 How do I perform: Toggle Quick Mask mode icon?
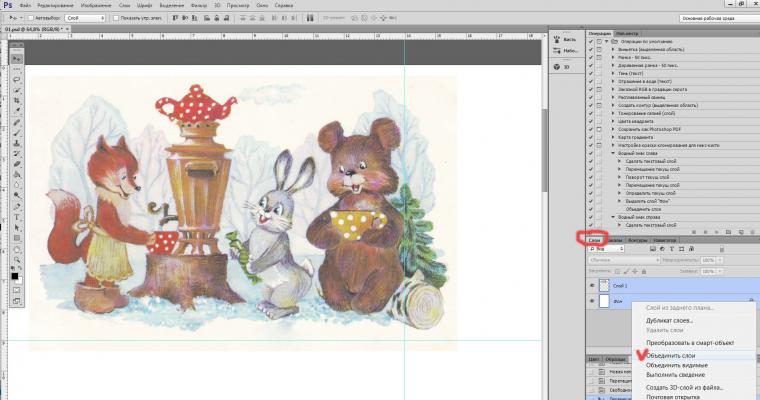point(17,290)
